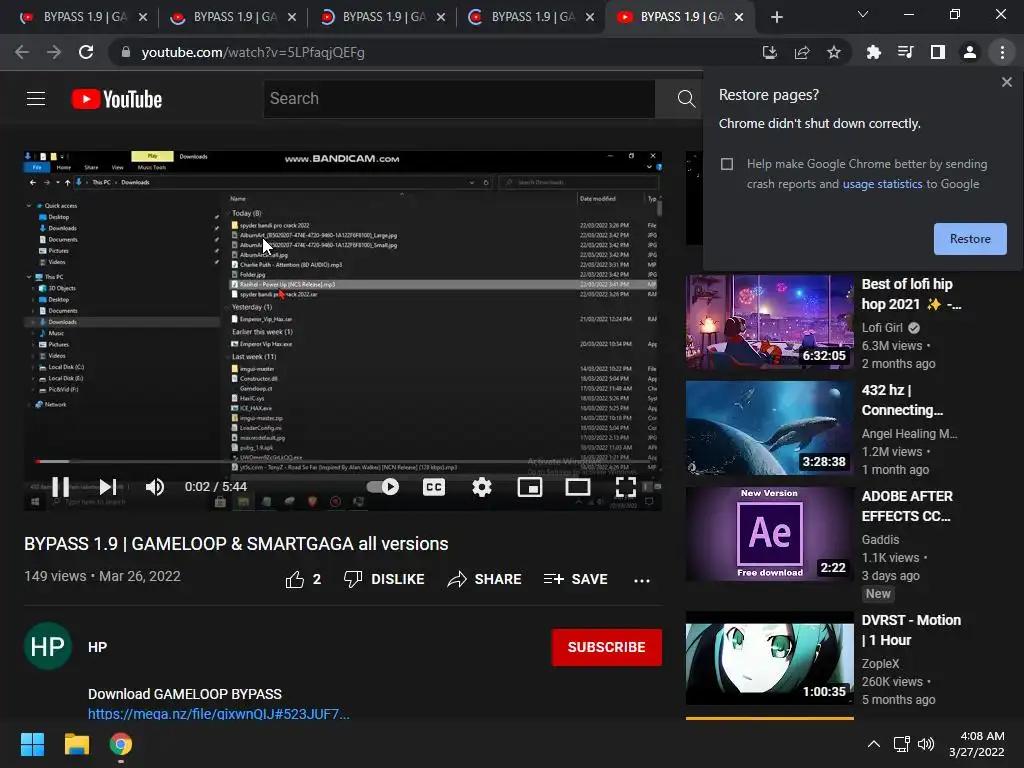Open the usage statistics link

882,184
